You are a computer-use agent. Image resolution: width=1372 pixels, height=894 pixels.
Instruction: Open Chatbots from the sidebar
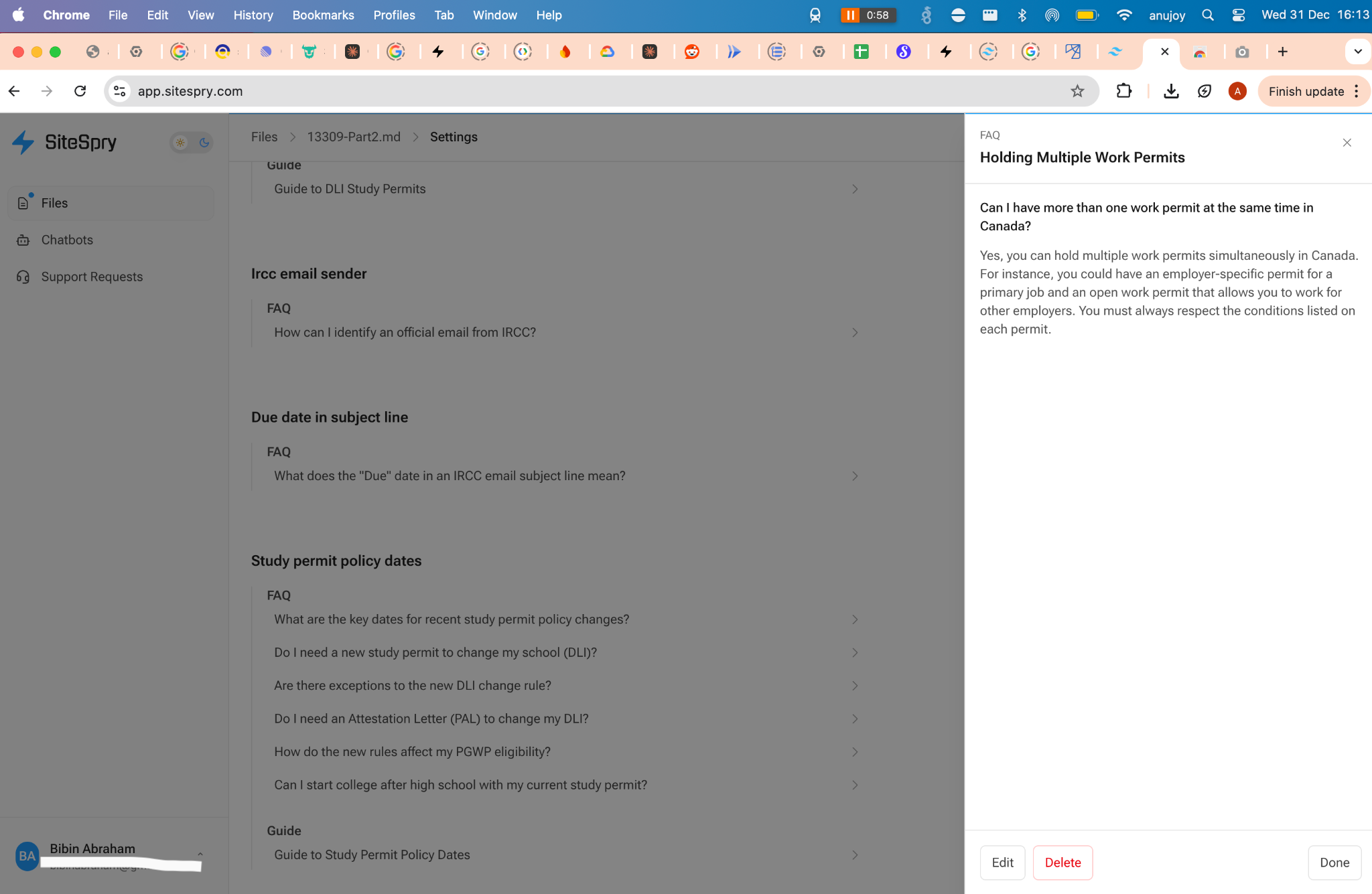click(x=67, y=240)
